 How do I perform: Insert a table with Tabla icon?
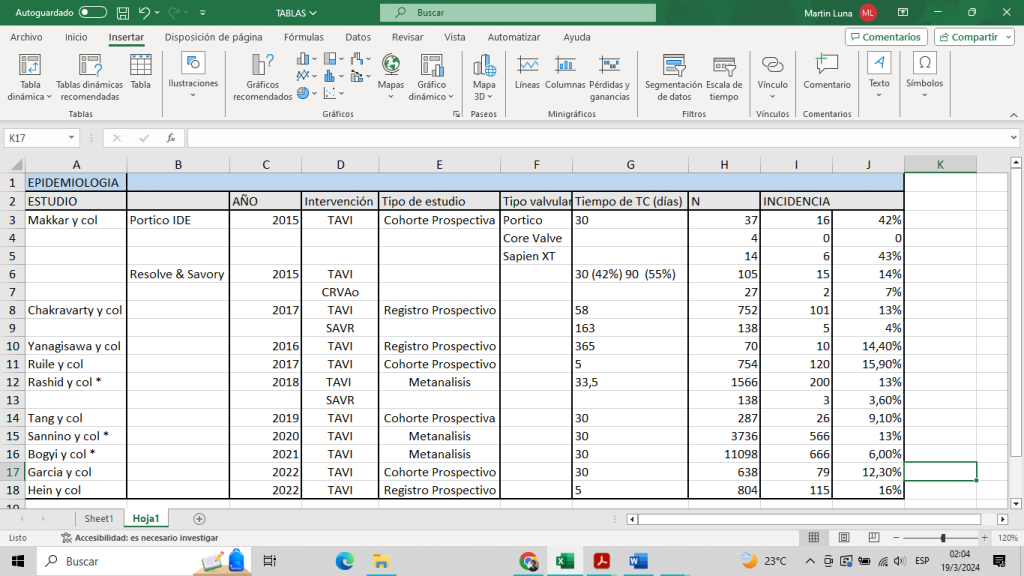[x=141, y=66]
